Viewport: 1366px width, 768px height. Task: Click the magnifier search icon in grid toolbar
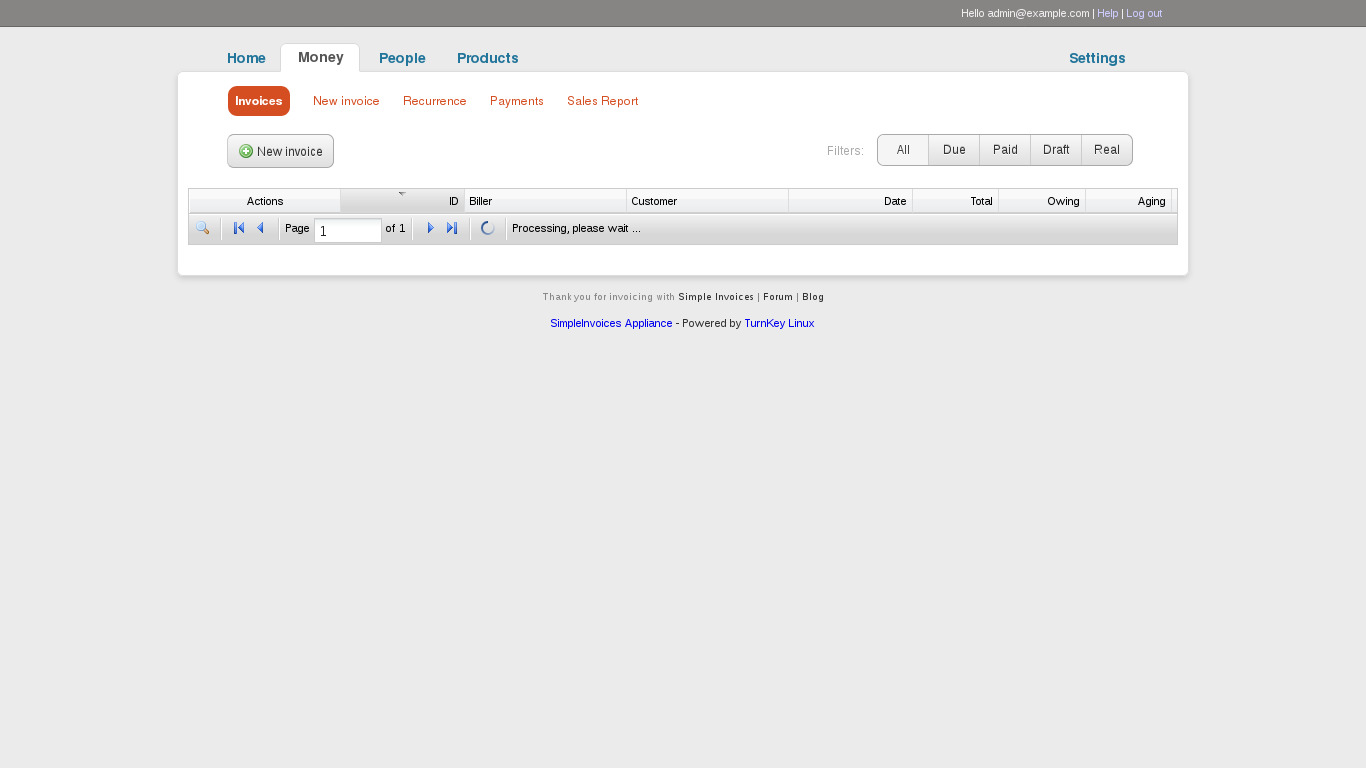[202, 228]
